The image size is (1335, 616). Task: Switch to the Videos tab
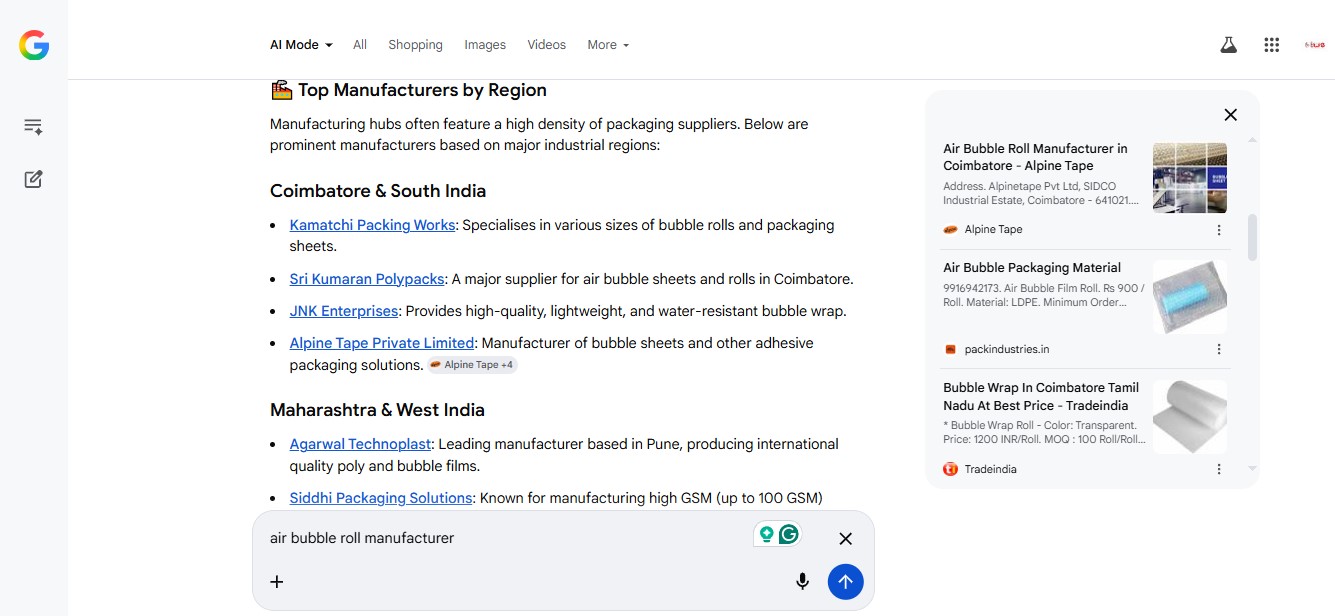(x=547, y=45)
